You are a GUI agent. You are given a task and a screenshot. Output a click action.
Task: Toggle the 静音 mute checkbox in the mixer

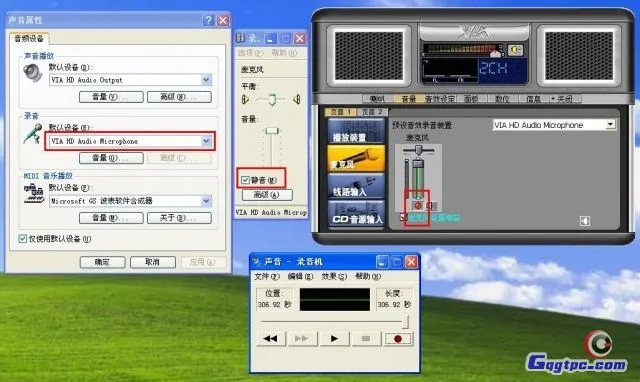click(x=245, y=180)
